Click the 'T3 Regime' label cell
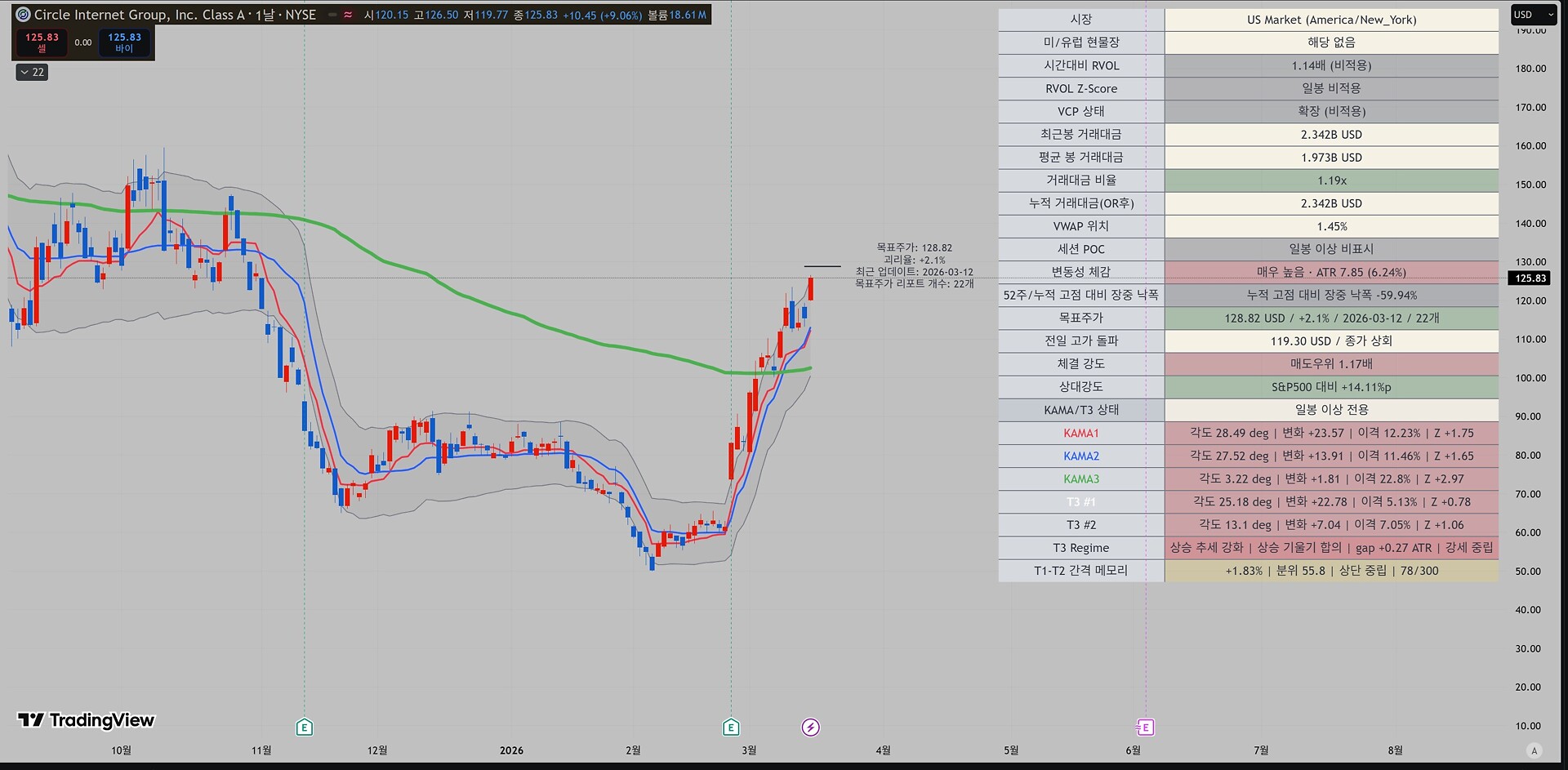 1080,547
